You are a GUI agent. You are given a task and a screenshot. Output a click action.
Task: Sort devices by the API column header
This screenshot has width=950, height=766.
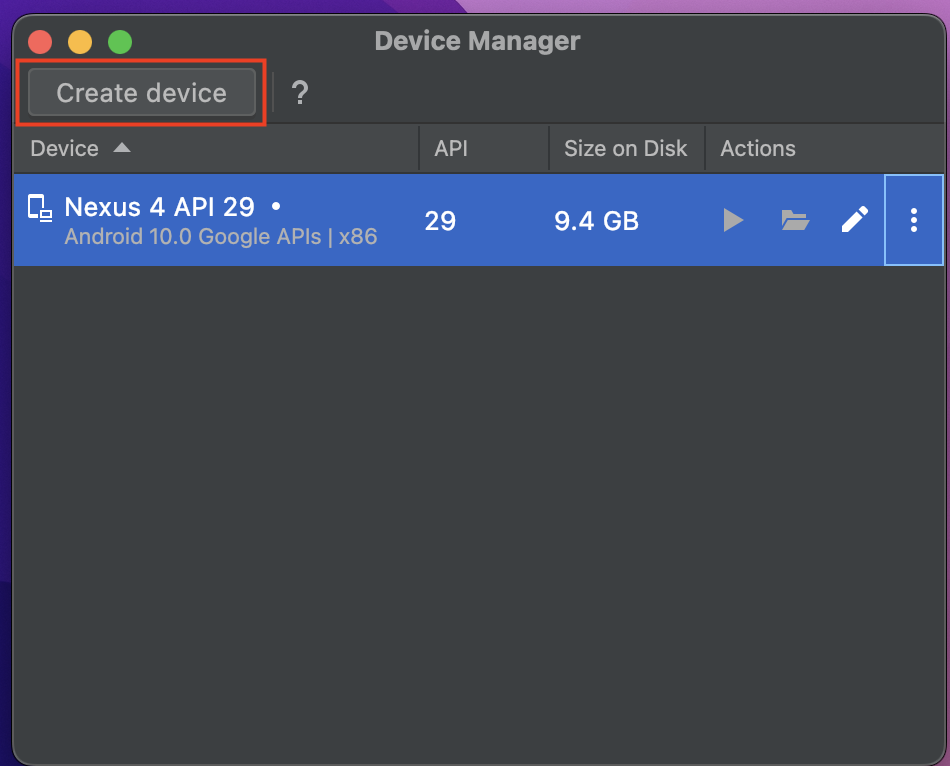coord(451,149)
